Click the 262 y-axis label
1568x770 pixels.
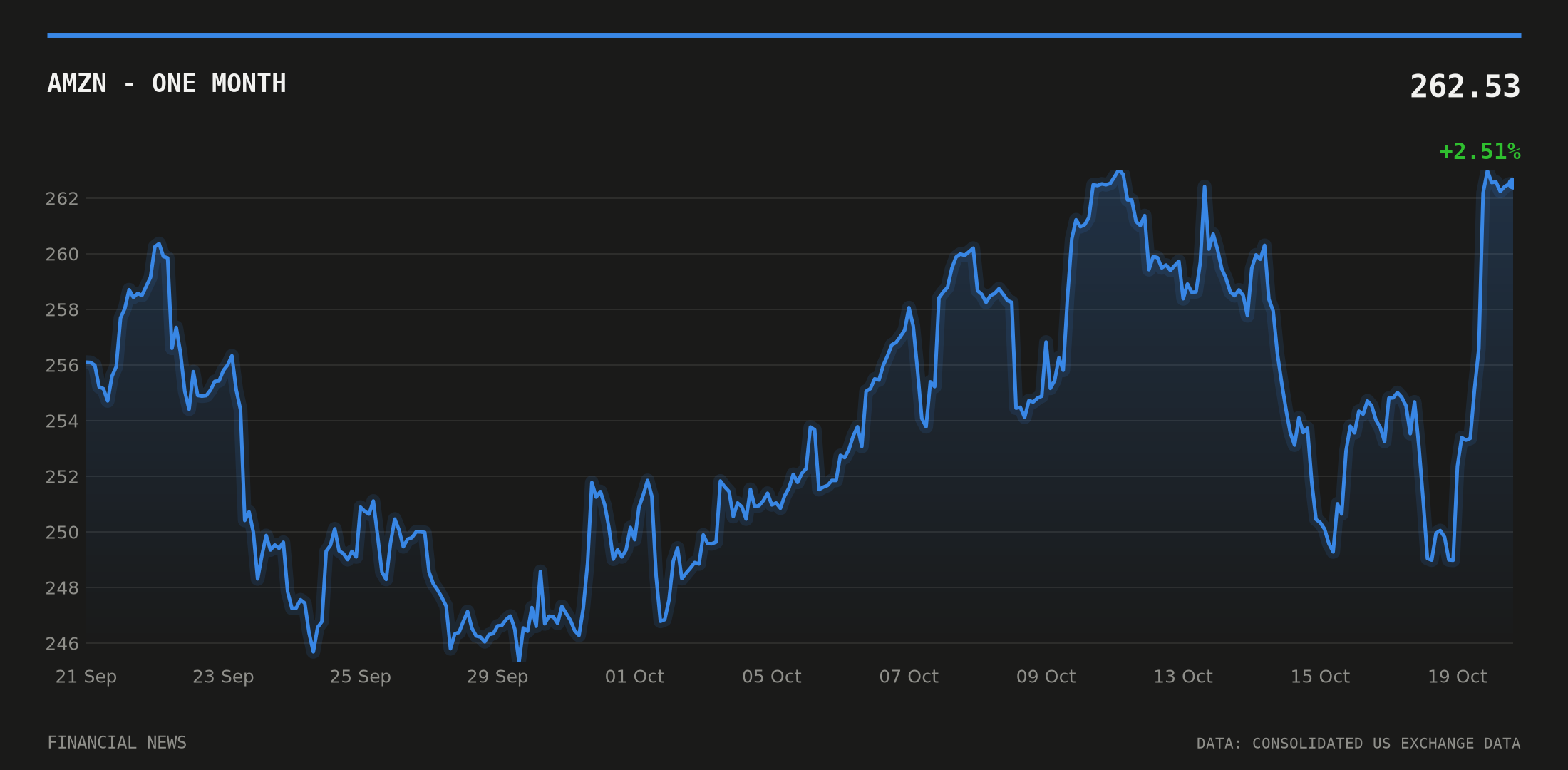[x=62, y=199]
